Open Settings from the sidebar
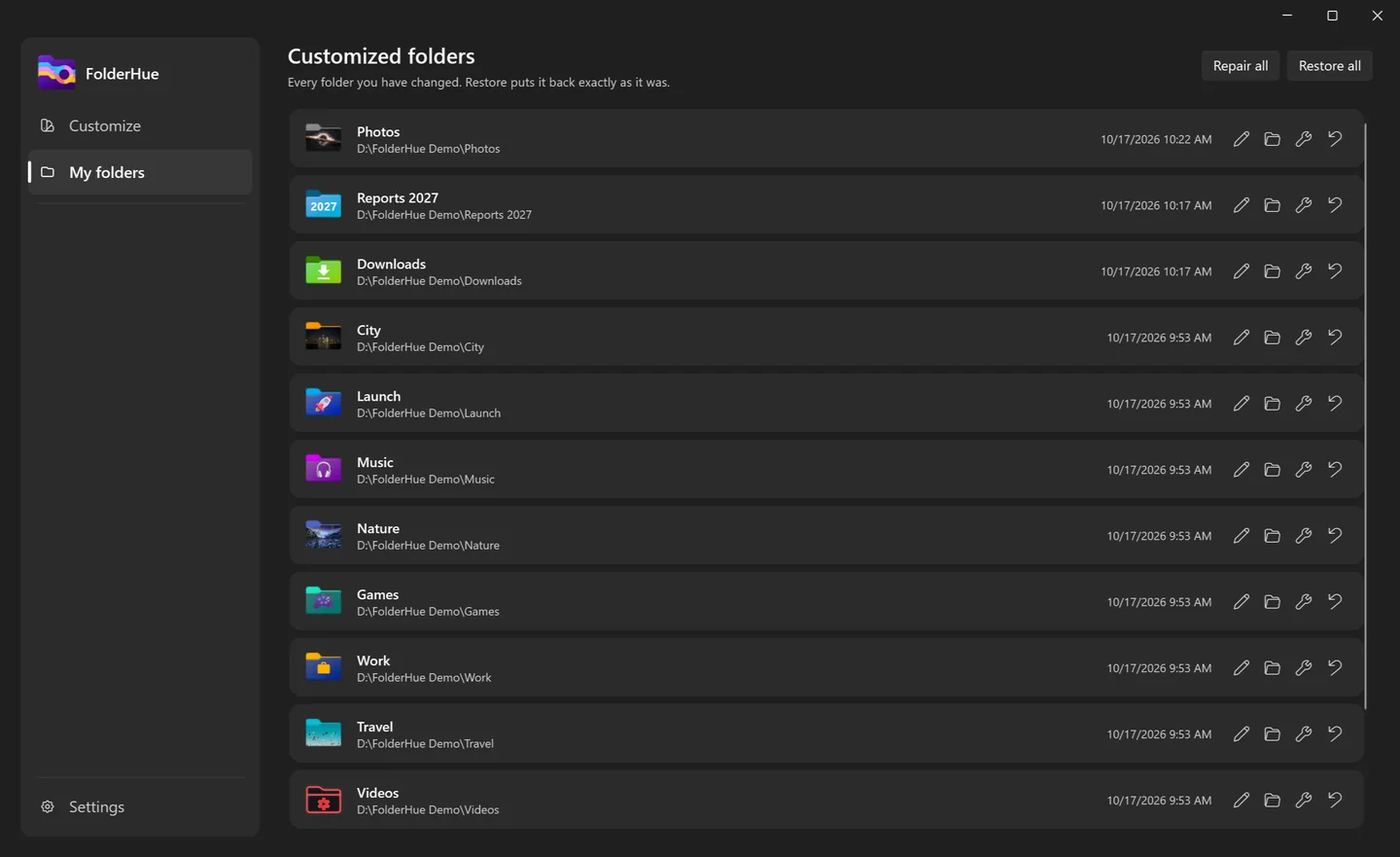This screenshot has width=1400, height=857. coord(140,806)
